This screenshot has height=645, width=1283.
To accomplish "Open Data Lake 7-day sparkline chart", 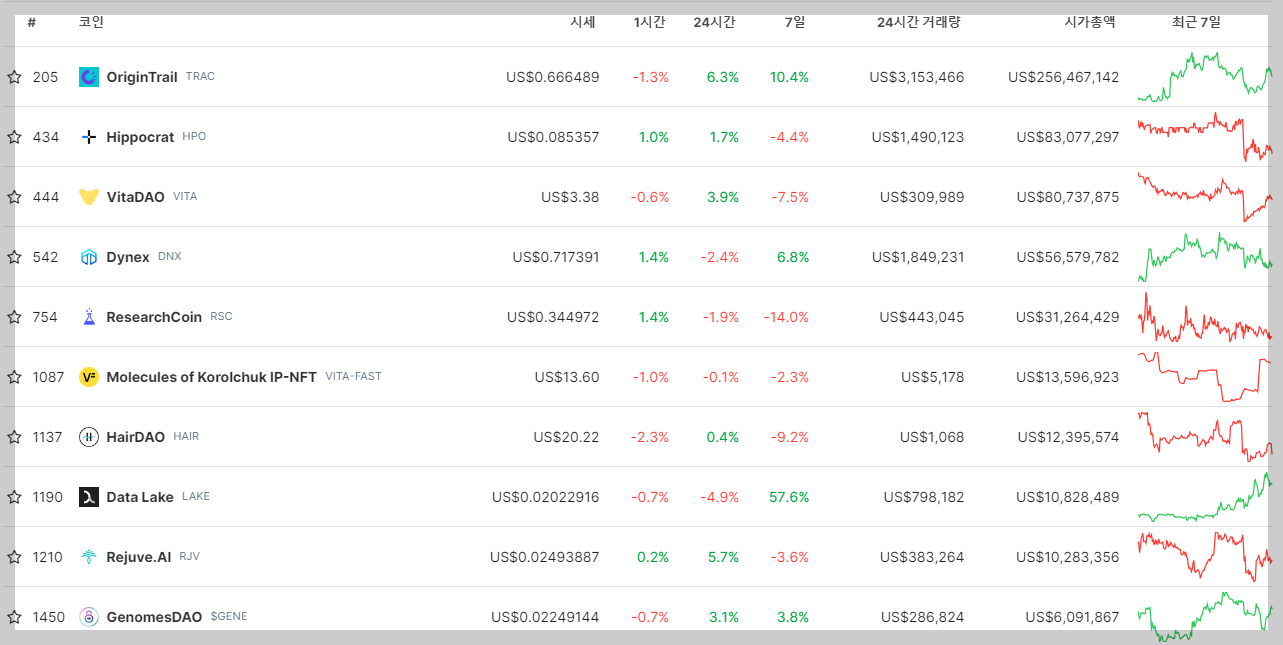I will (1205, 497).
